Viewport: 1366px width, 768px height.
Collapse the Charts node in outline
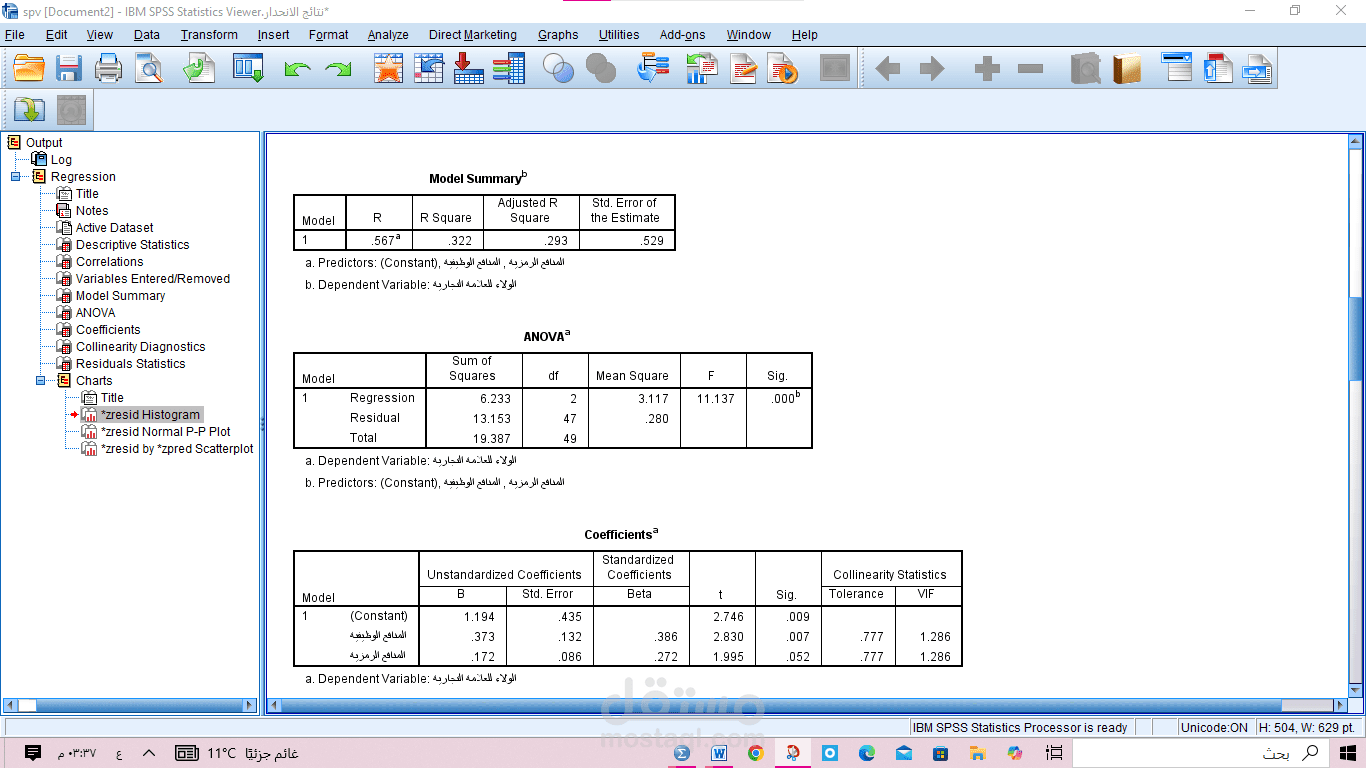tap(41, 381)
